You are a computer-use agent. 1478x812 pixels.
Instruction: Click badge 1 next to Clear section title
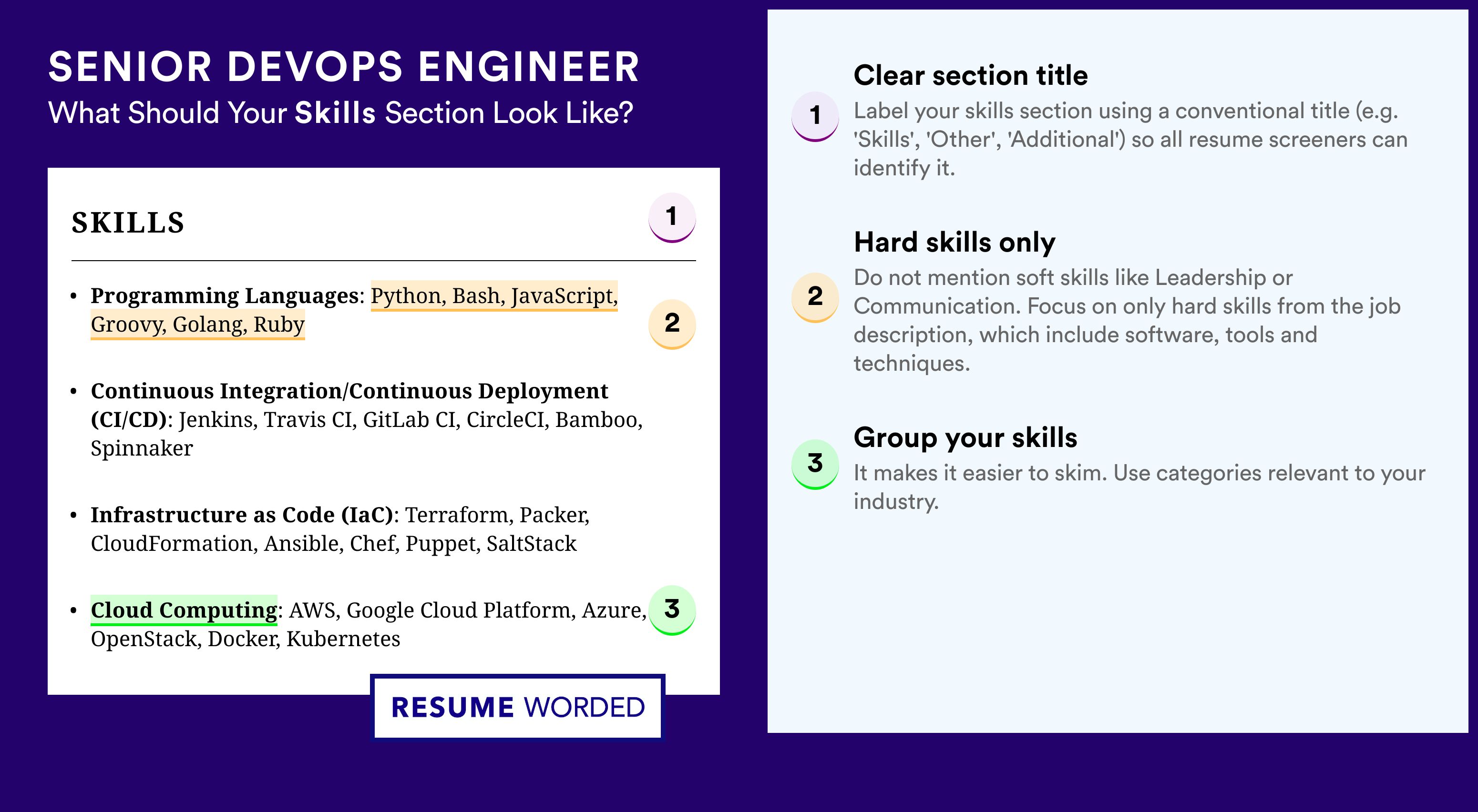pyautogui.click(x=815, y=116)
